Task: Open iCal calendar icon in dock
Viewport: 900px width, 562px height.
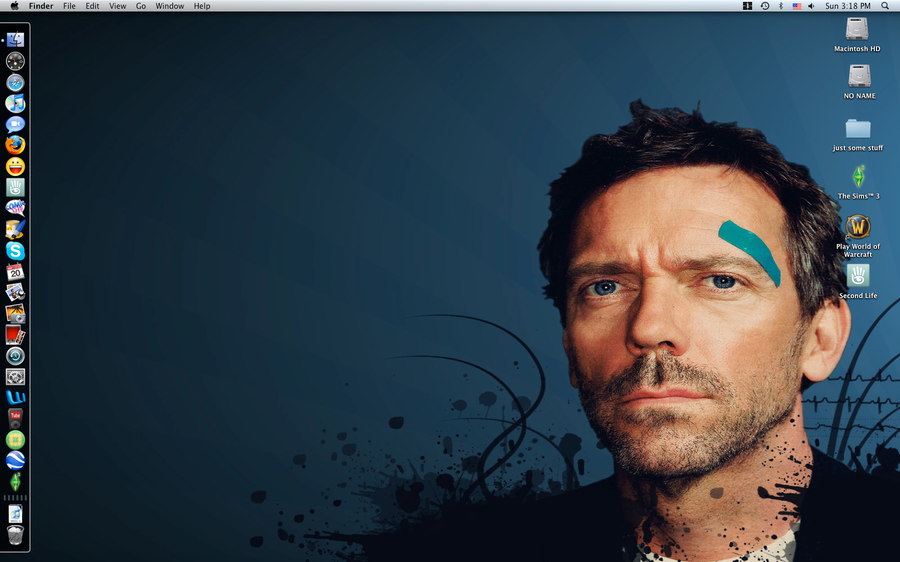Action: click(x=15, y=272)
